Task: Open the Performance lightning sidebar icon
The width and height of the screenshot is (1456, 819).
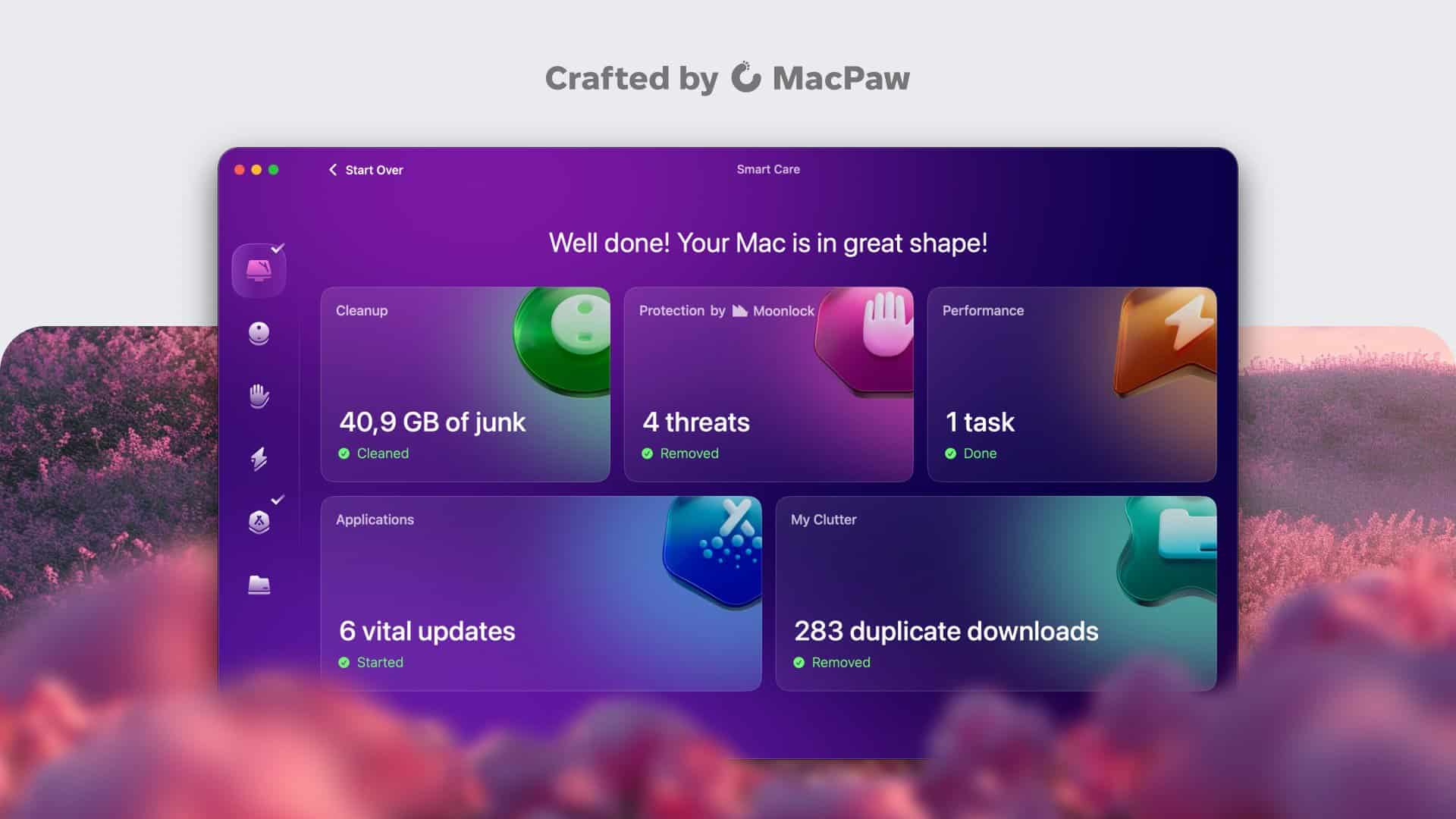Action: pyautogui.click(x=259, y=459)
